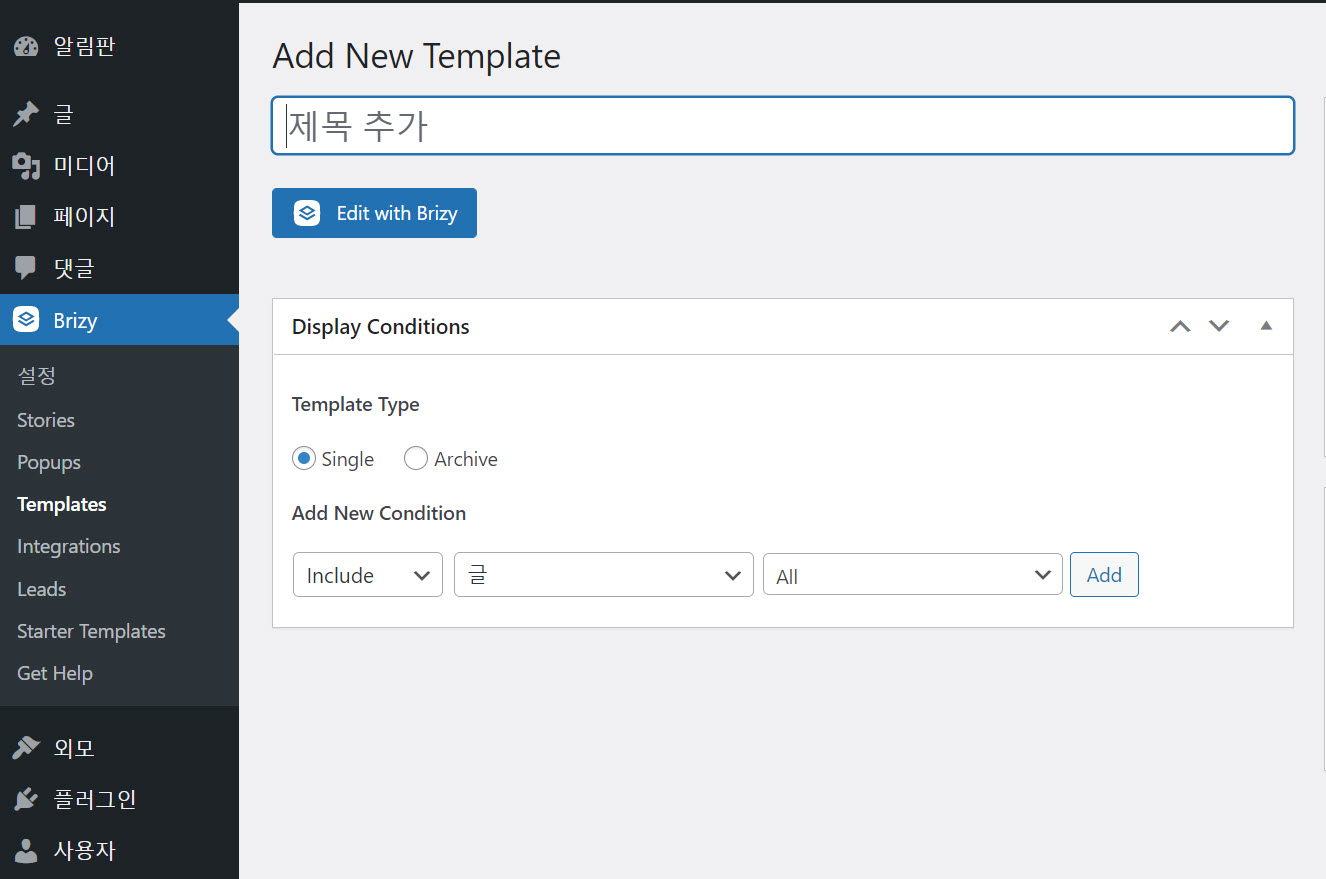This screenshot has height=879, width=1326.
Task: Click the Brizy logo icon in sidebar
Action: (x=26, y=320)
